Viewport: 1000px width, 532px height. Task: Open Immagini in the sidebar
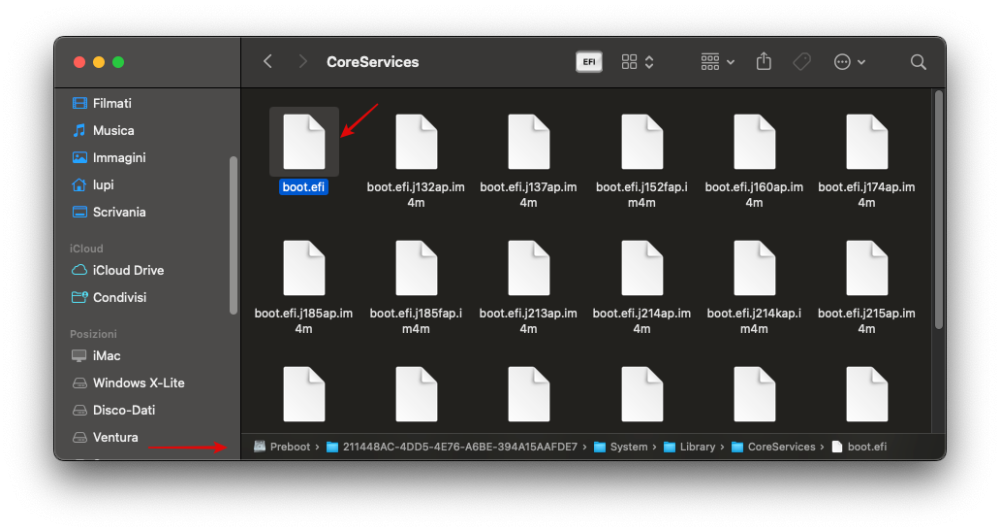pyautogui.click(x=109, y=158)
